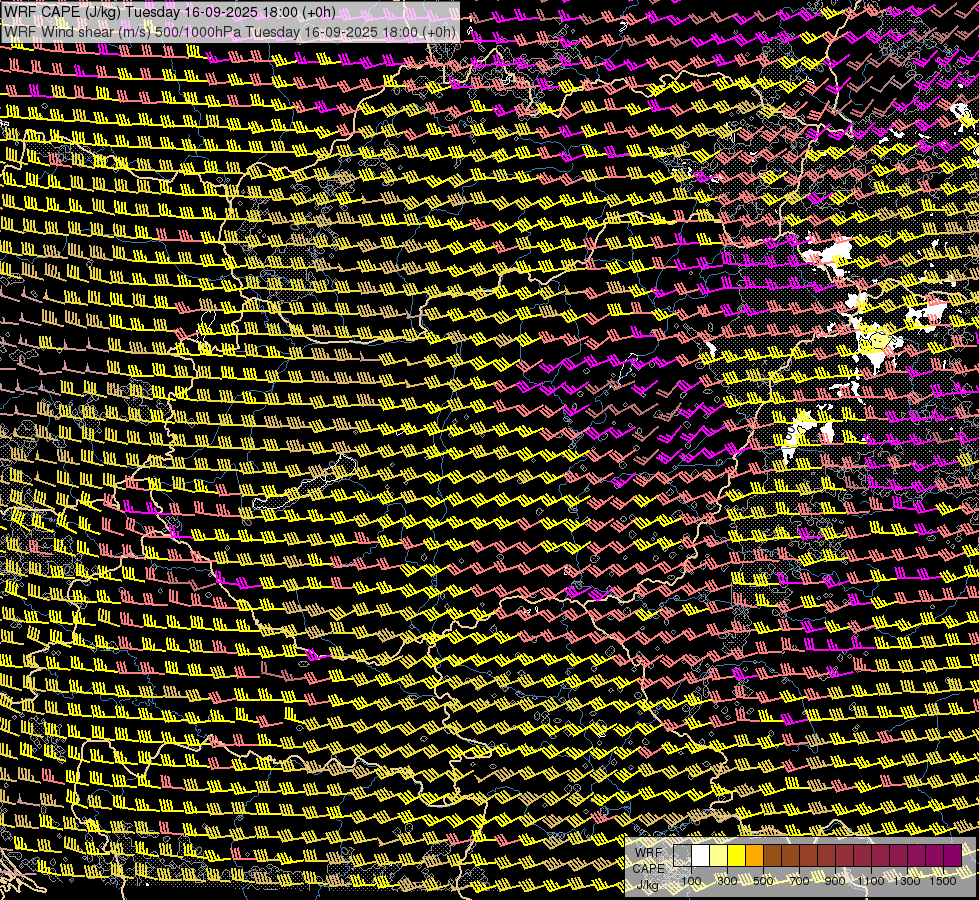Image resolution: width=979 pixels, height=900 pixels.
Task: Choose the orange swatch in the CAPE legend
Action: pos(754,855)
